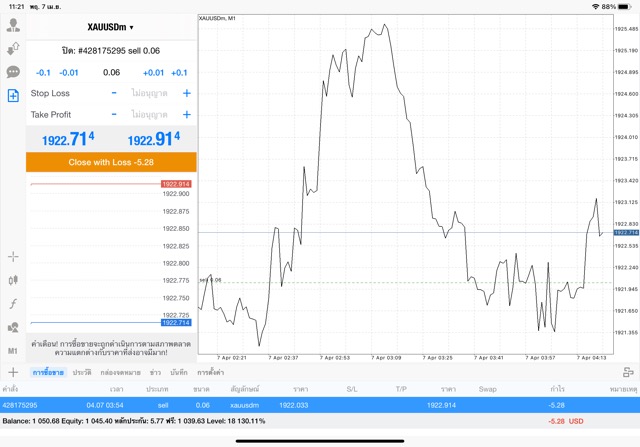This screenshot has width=640, height=447.
Task: Open the accounts profile icon in sidebar
Action: point(13,25)
